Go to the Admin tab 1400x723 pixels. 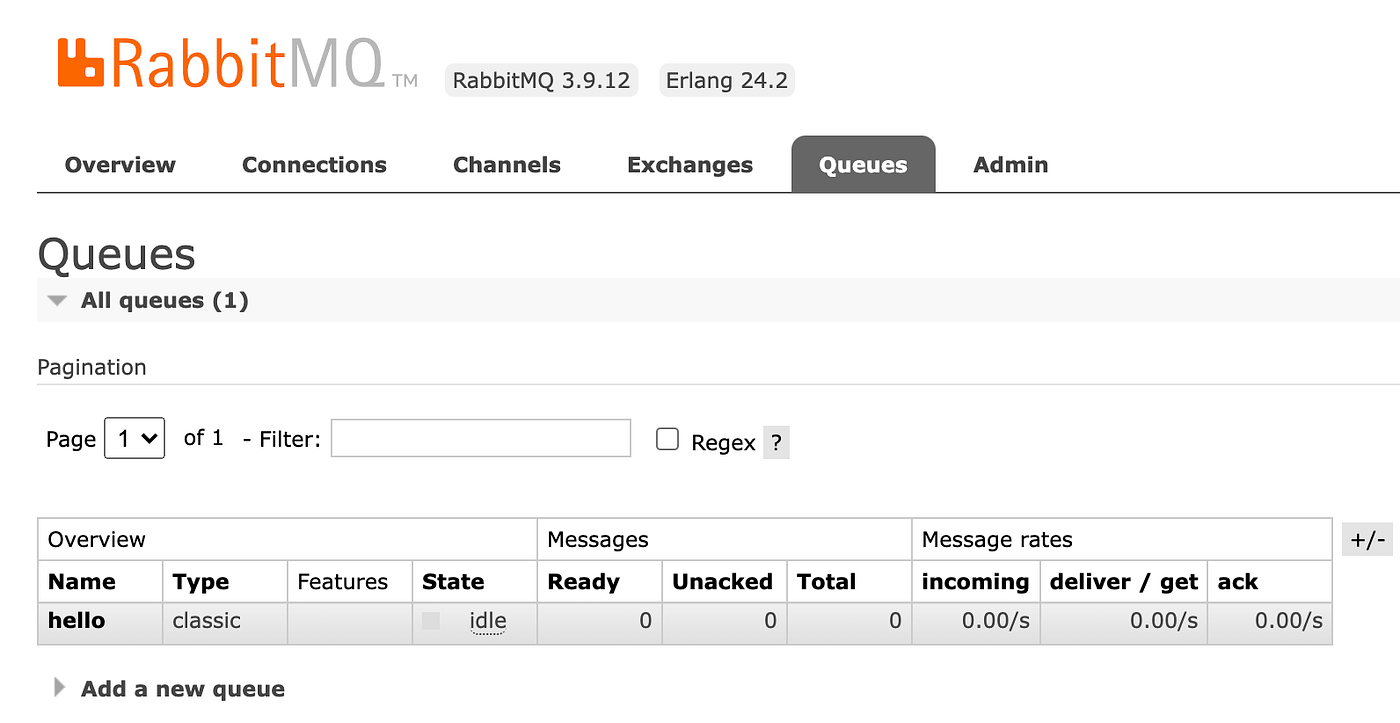coord(1010,164)
